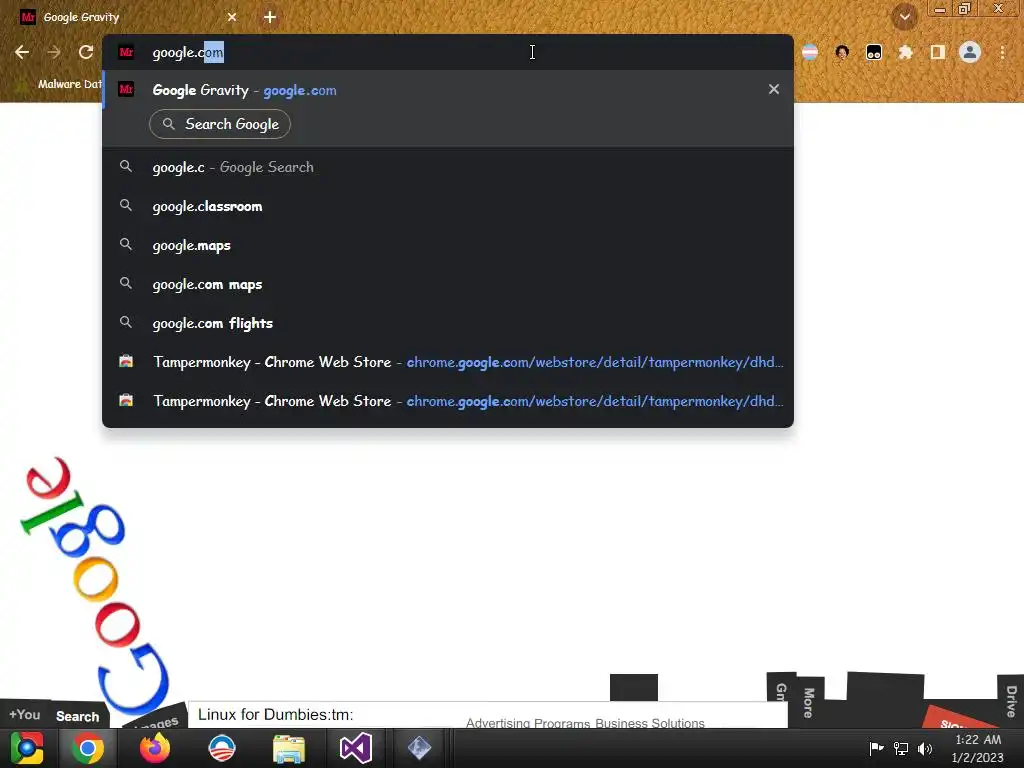The width and height of the screenshot is (1024, 768).
Task: Choose the google.c Google Search suggestion
Action: (x=448, y=167)
